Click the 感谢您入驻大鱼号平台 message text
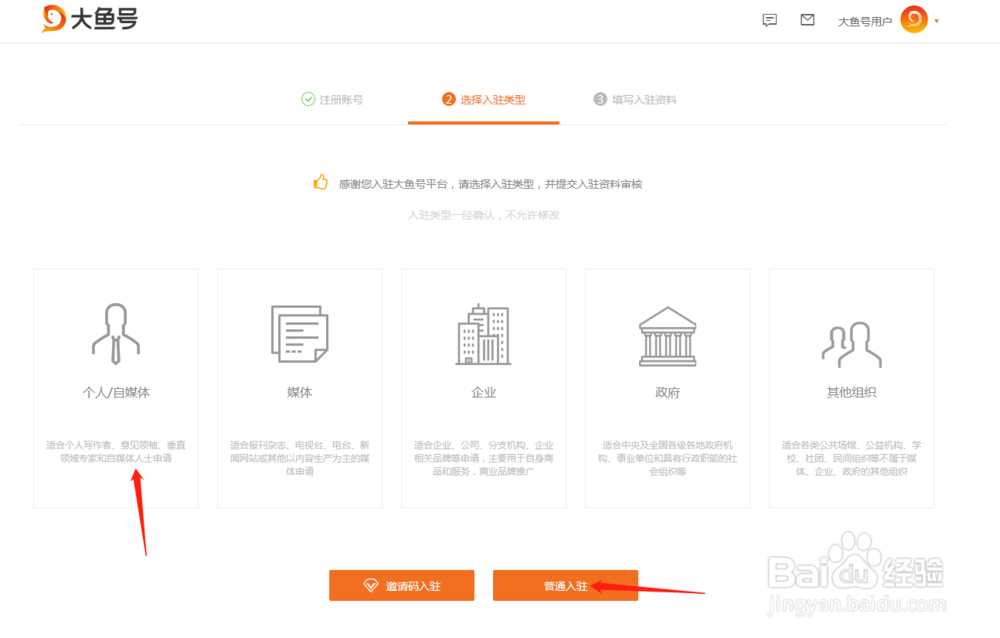1000x638 pixels. (x=490, y=184)
